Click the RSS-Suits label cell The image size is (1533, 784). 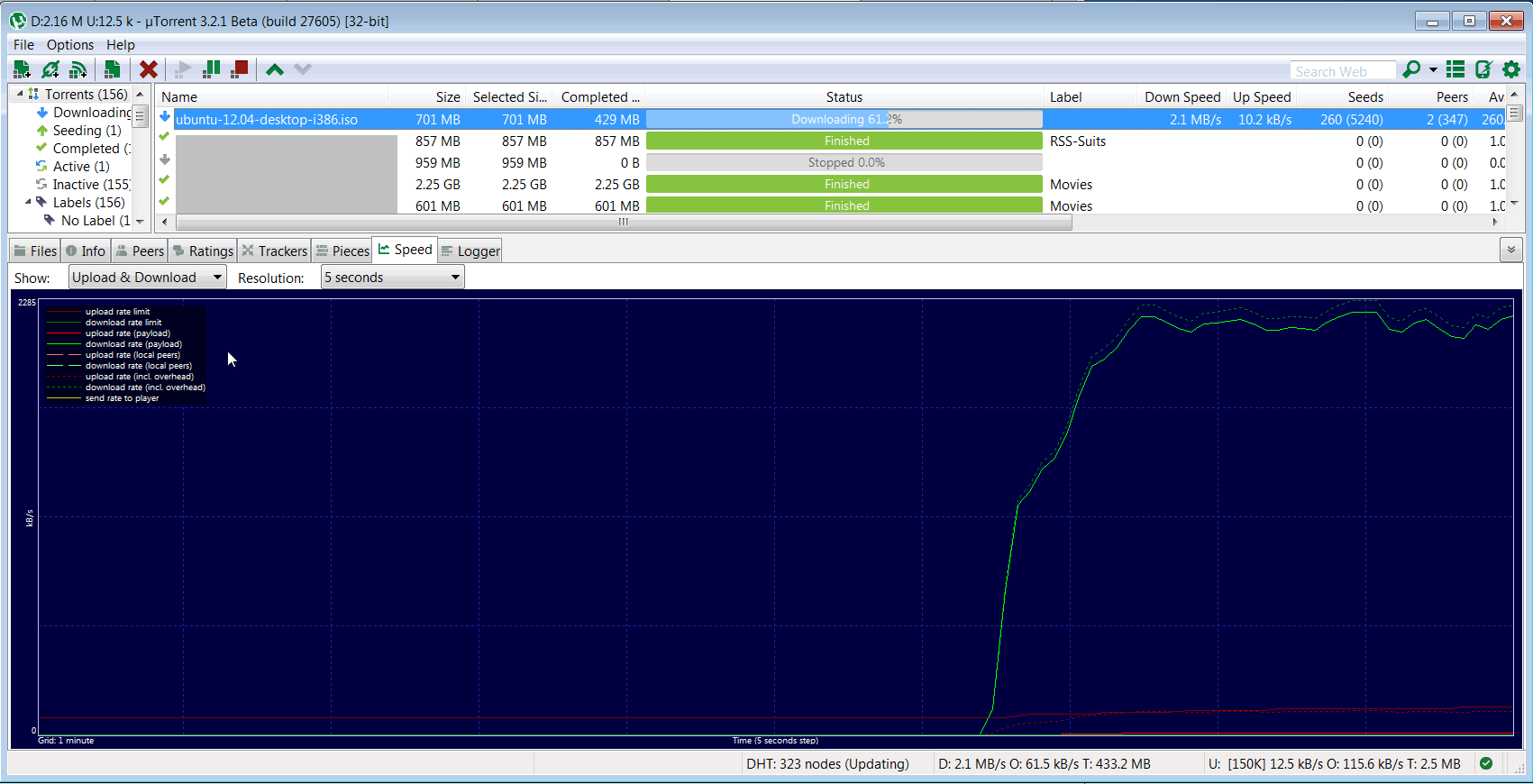(x=1078, y=141)
